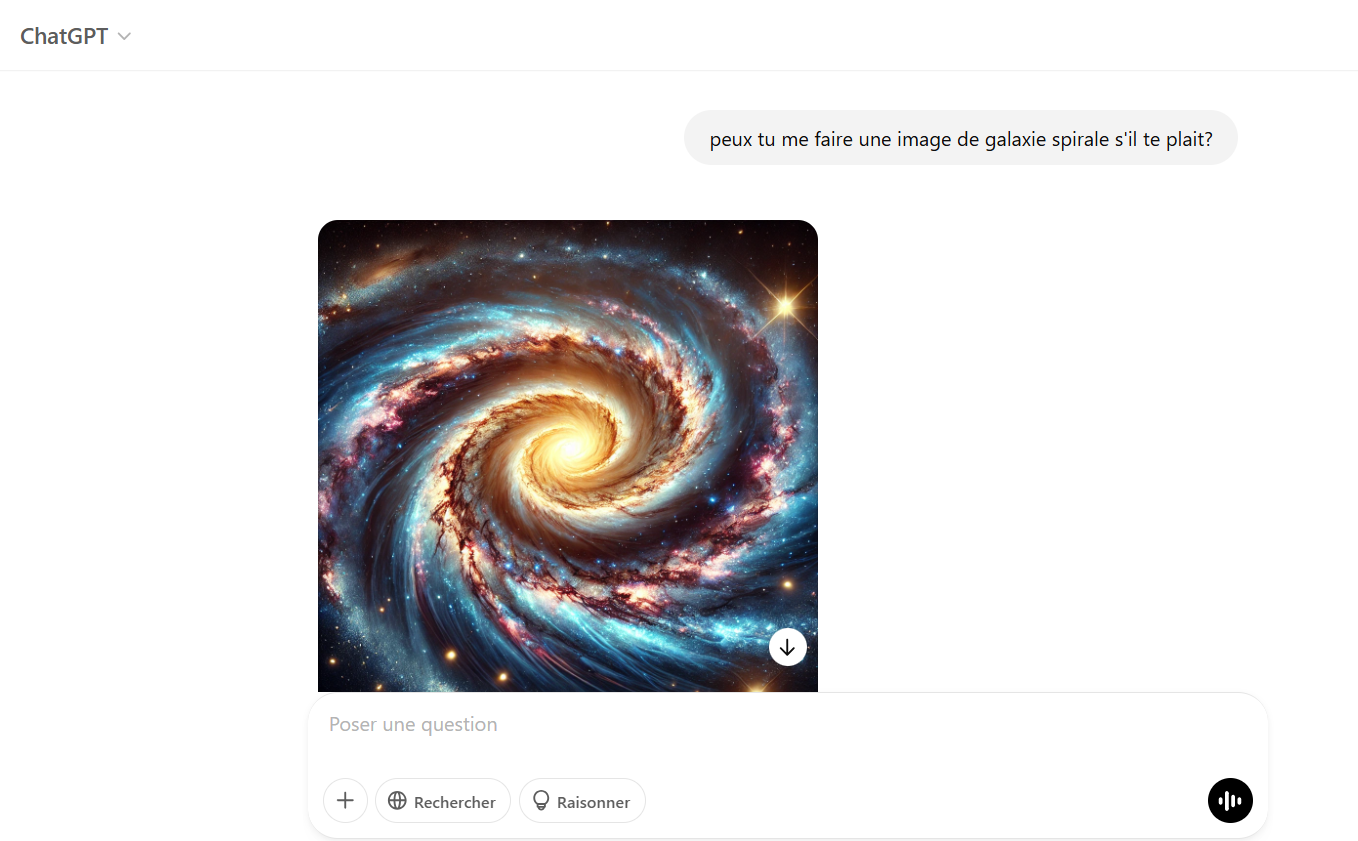
Task: Click "s'il te plait?" in the user message
Action: click(x=1163, y=139)
